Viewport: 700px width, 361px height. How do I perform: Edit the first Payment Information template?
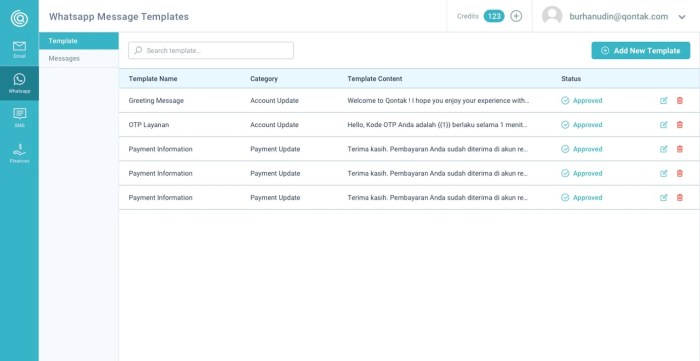click(663, 149)
